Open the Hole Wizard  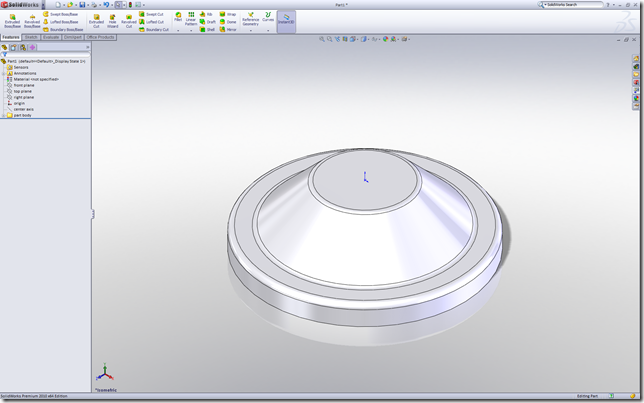(x=113, y=21)
